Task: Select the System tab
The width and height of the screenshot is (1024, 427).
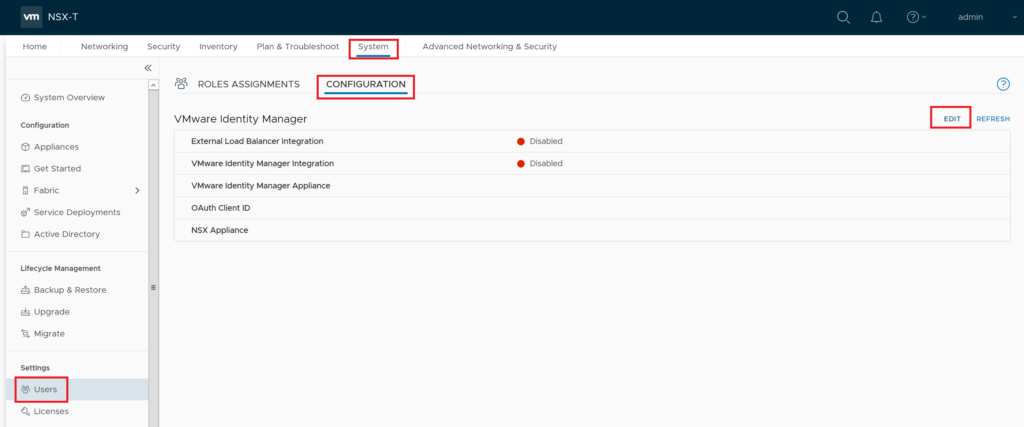Action: 373,47
